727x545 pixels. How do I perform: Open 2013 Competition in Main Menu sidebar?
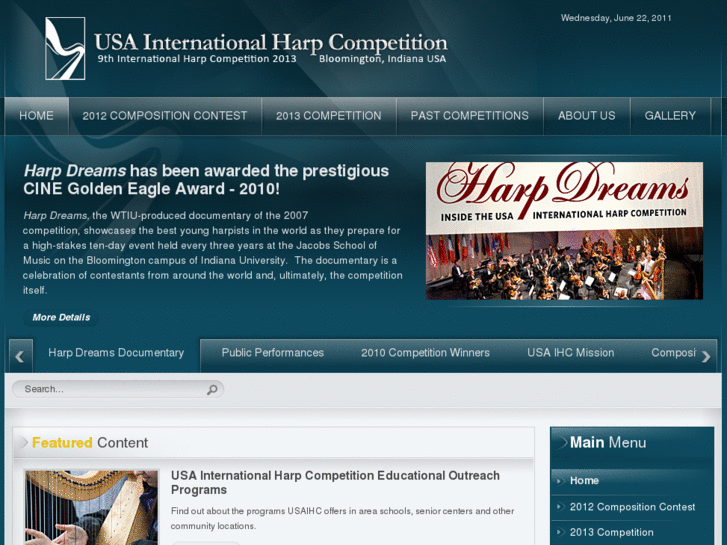point(612,532)
